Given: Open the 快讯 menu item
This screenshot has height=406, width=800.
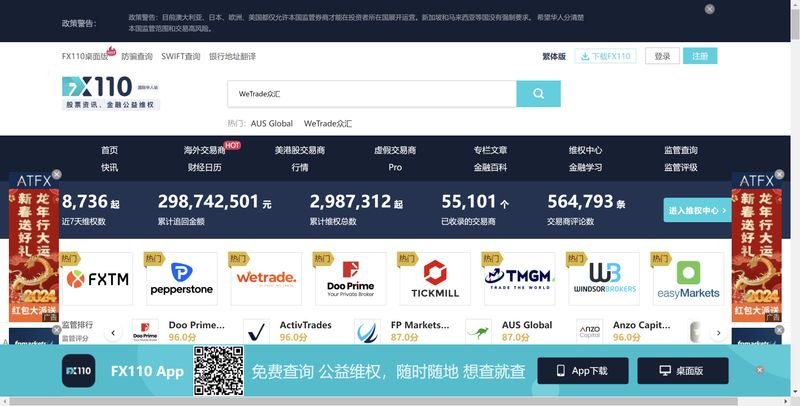Looking at the screenshot, I should point(109,167).
